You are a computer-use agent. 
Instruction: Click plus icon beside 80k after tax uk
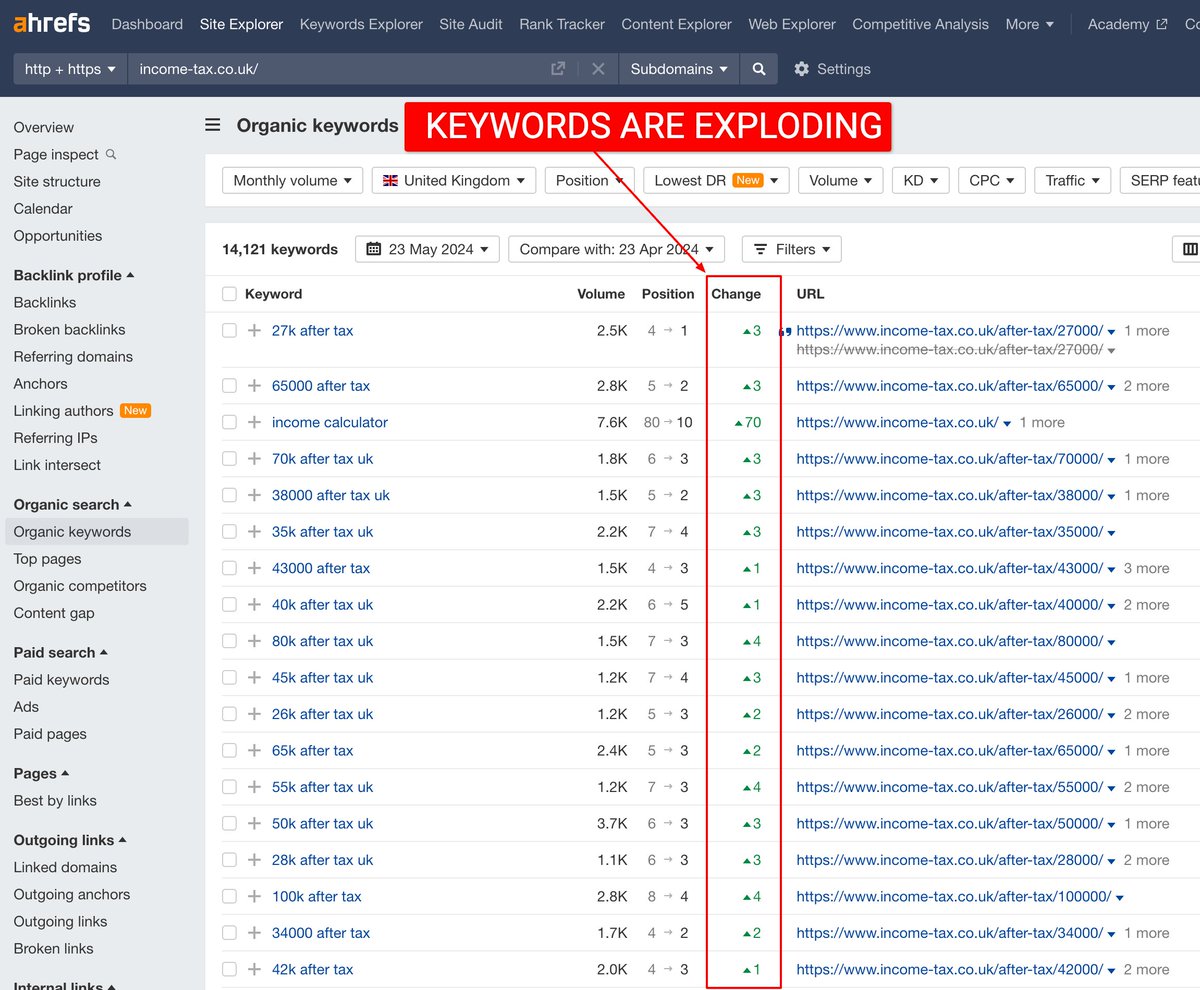pyautogui.click(x=254, y=641)
